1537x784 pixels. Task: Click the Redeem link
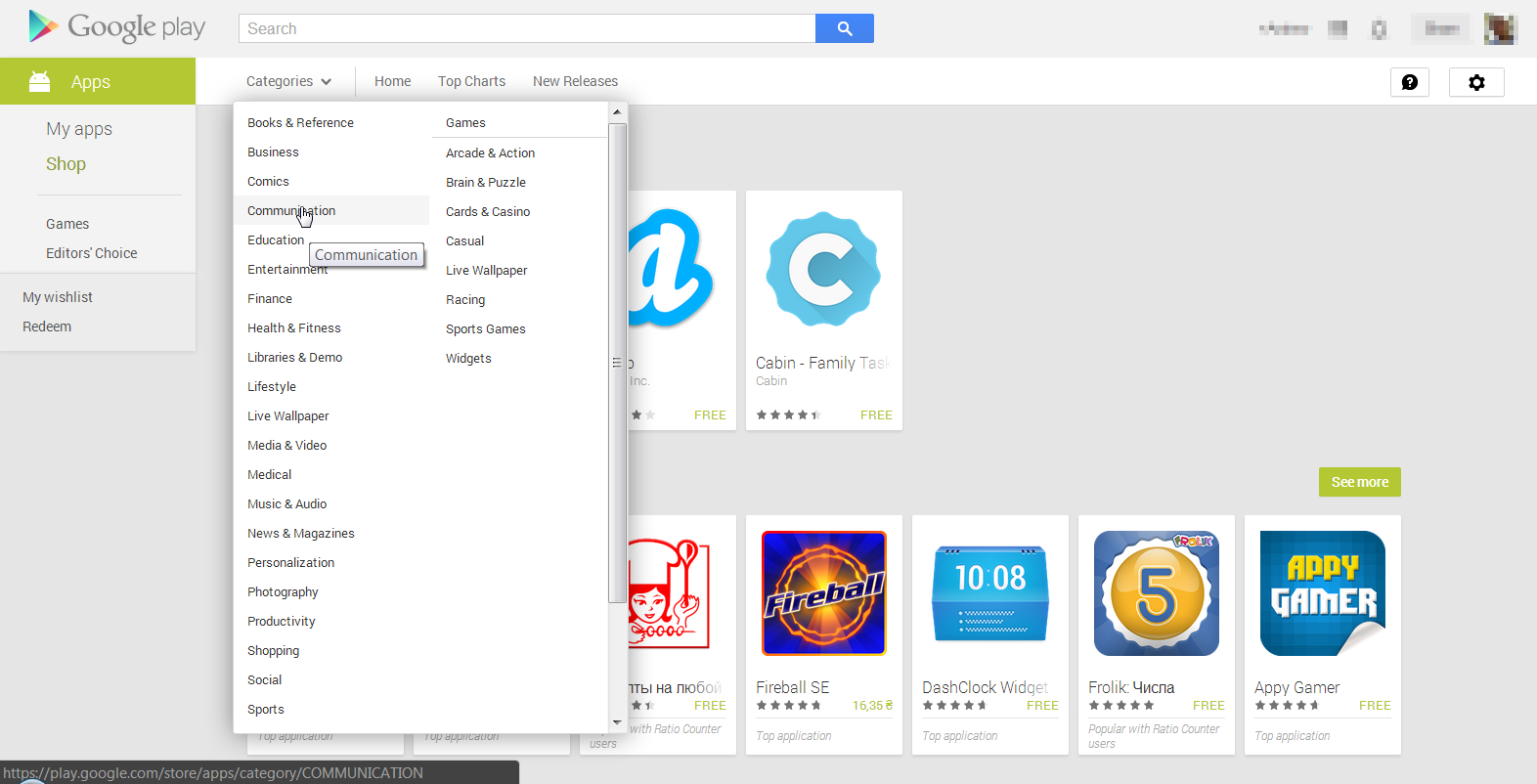(47, 327)
